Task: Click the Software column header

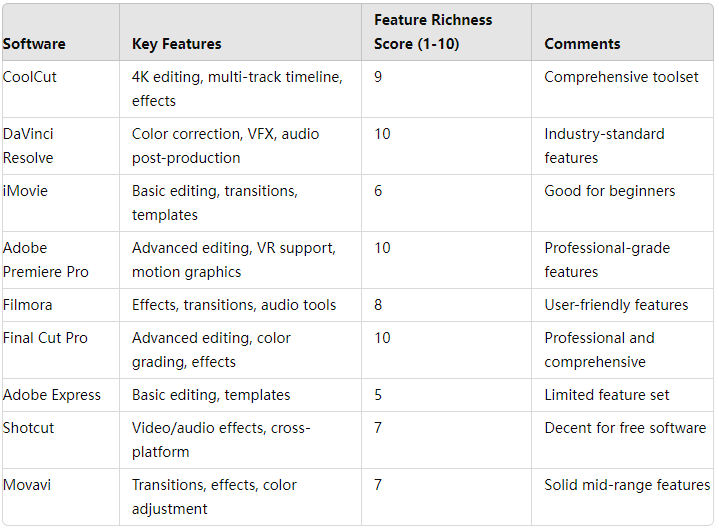Action: [x=34, y=44]
